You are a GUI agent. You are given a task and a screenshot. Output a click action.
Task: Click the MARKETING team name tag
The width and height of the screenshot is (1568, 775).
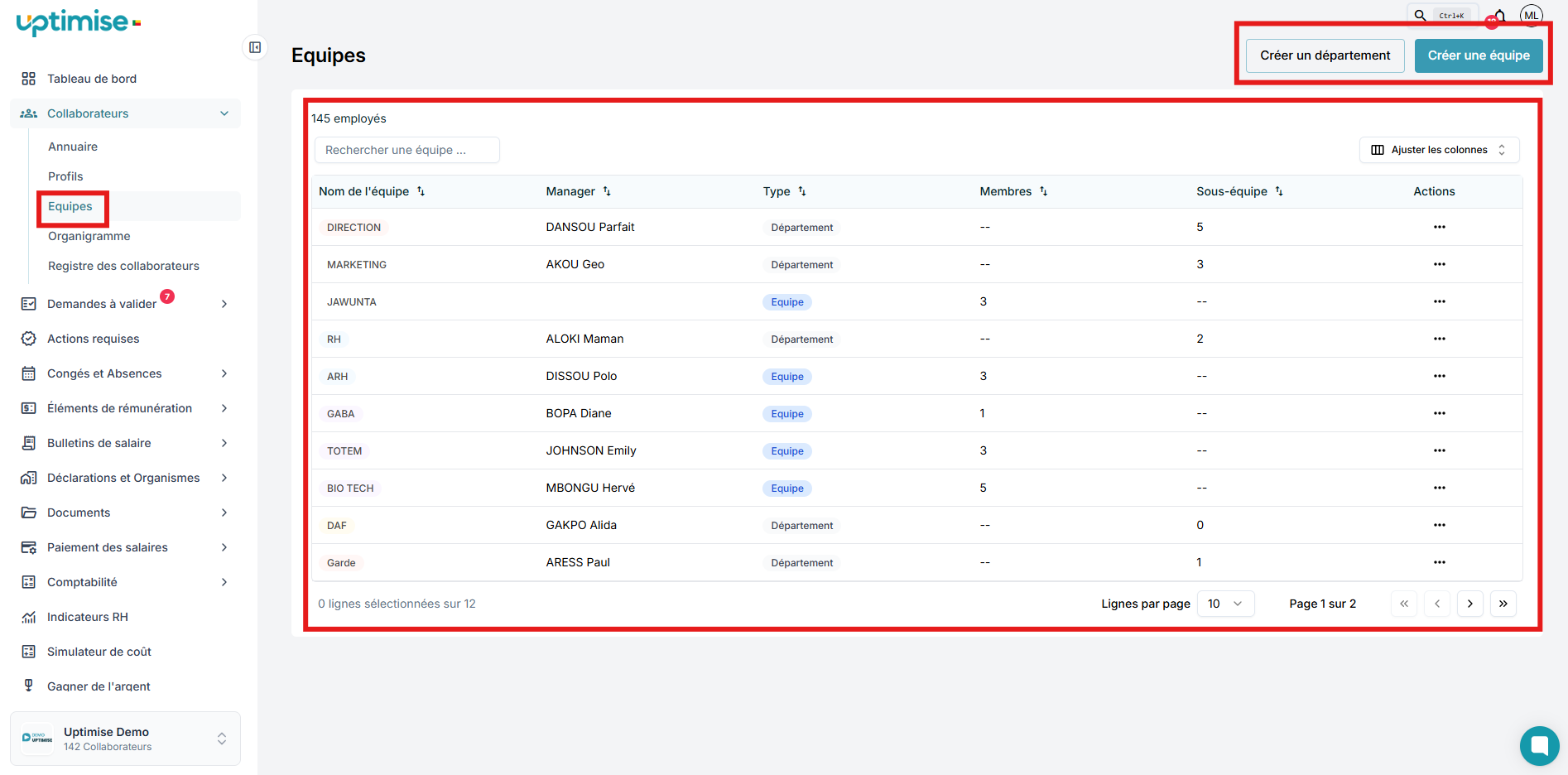tap(357, 265)
